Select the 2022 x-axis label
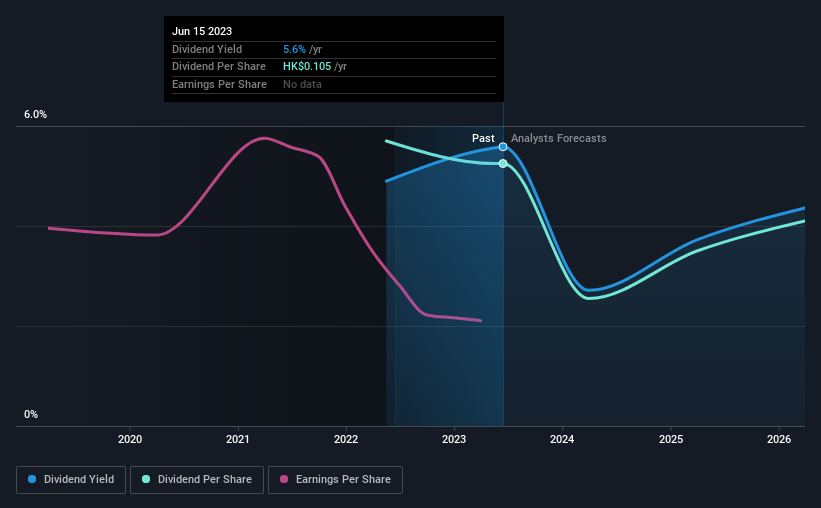This screenshot has width=821, height=508. (x=346, y=439)
